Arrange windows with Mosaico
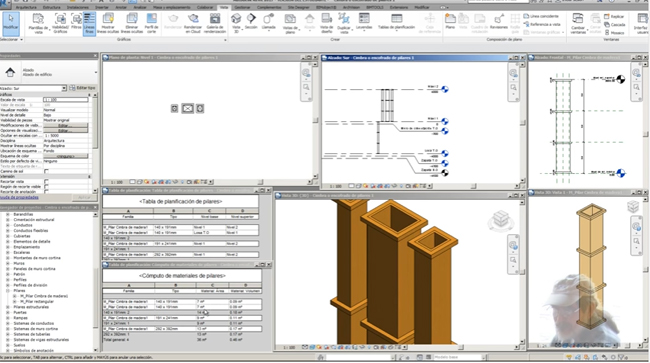 click(614, 32)
